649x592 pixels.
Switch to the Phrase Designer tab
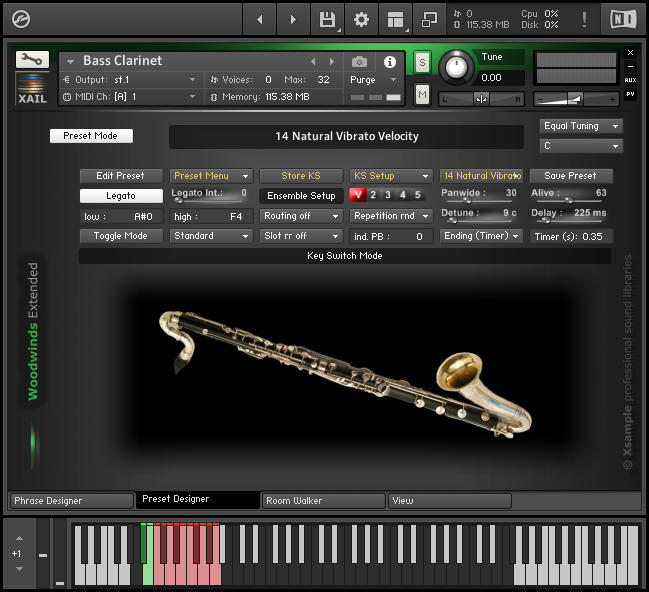point(71,501)
